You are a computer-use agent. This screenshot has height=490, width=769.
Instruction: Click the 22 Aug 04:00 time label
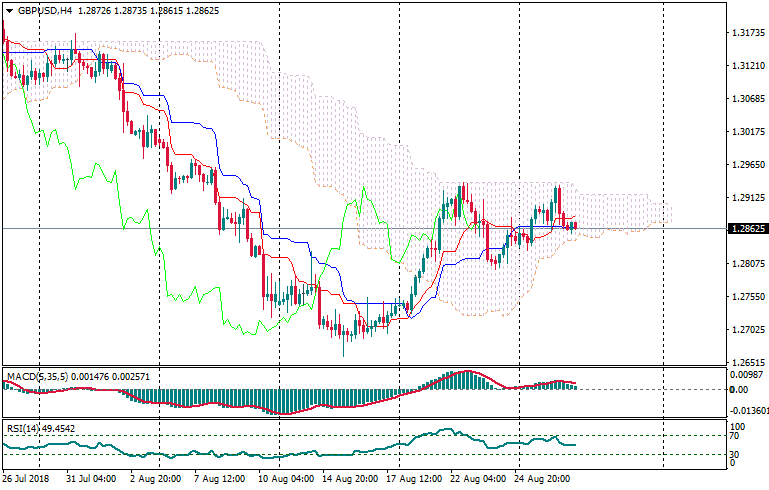coord(480,480)
